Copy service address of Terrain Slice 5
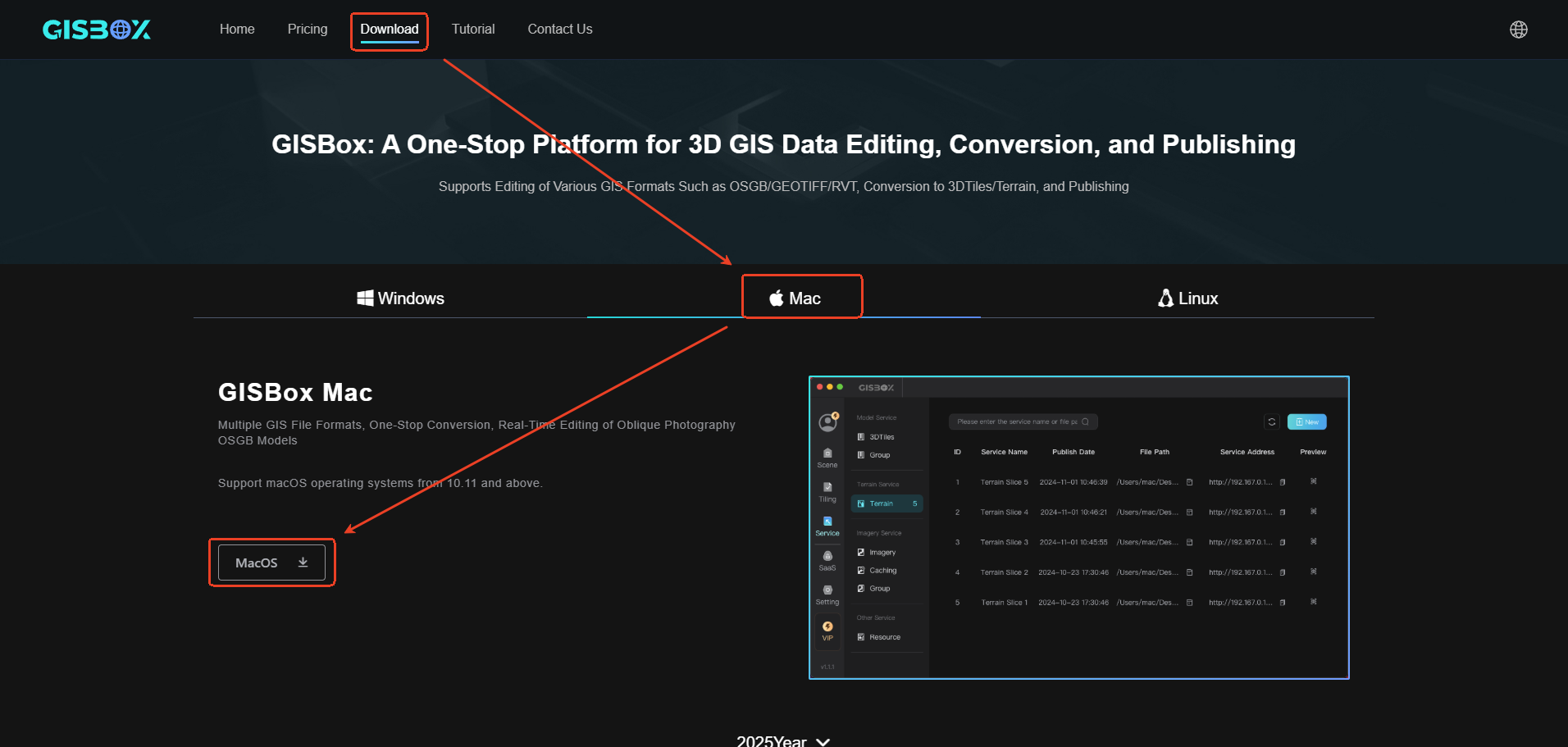The image size is (1568, 747). point(1283,482)
